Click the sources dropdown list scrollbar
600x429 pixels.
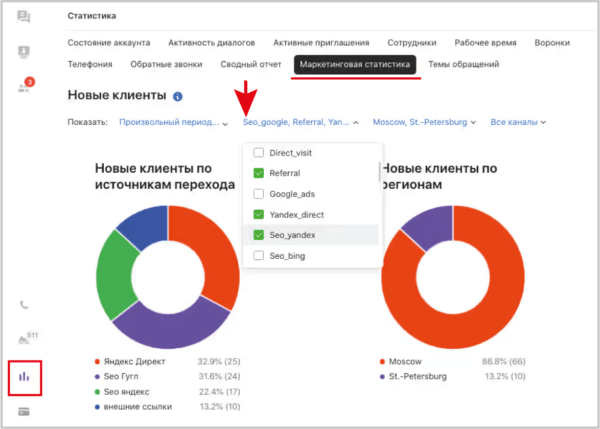click(x=379, y=172)
